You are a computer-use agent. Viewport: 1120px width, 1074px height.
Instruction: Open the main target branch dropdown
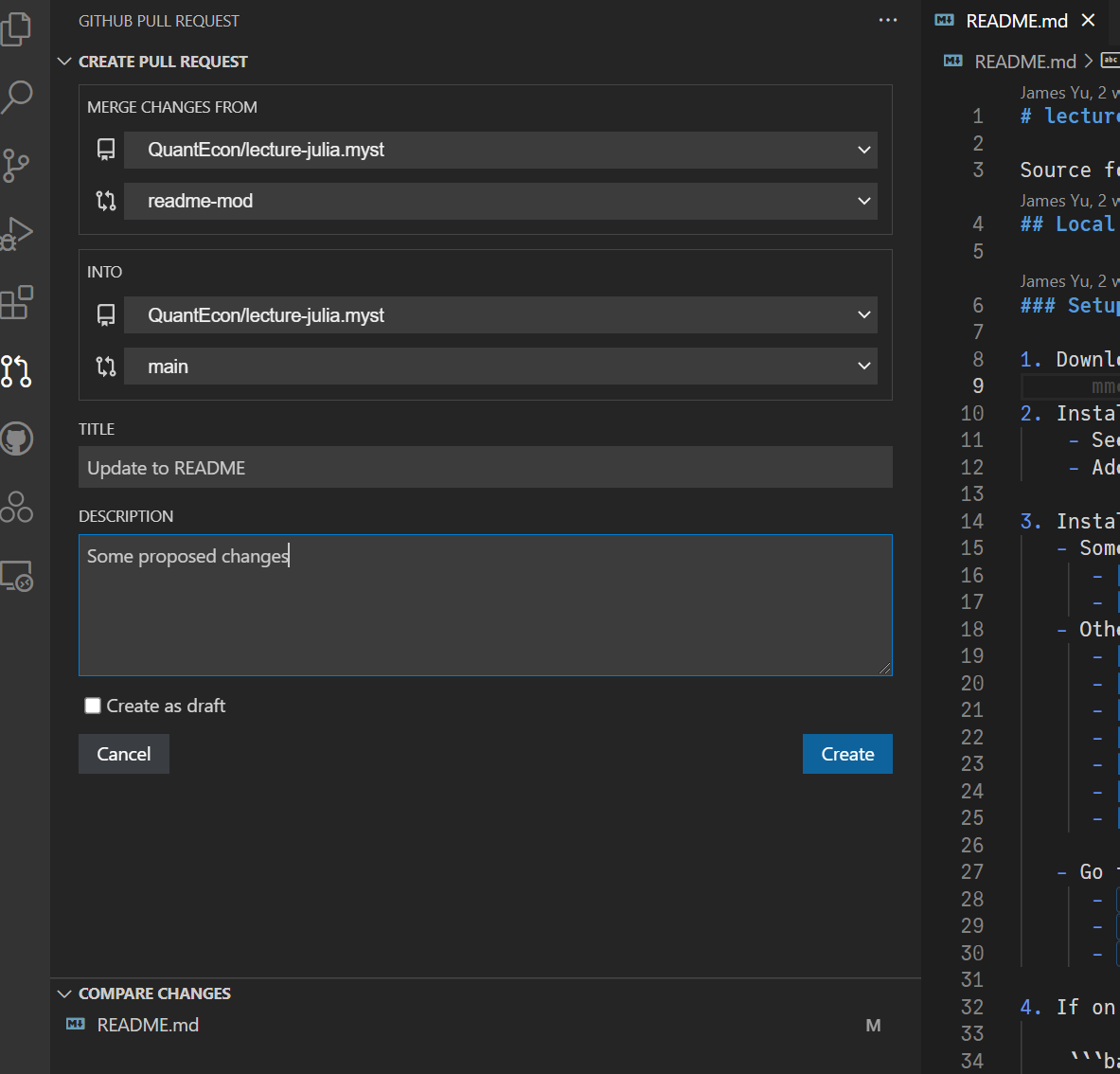click(500, 367)
